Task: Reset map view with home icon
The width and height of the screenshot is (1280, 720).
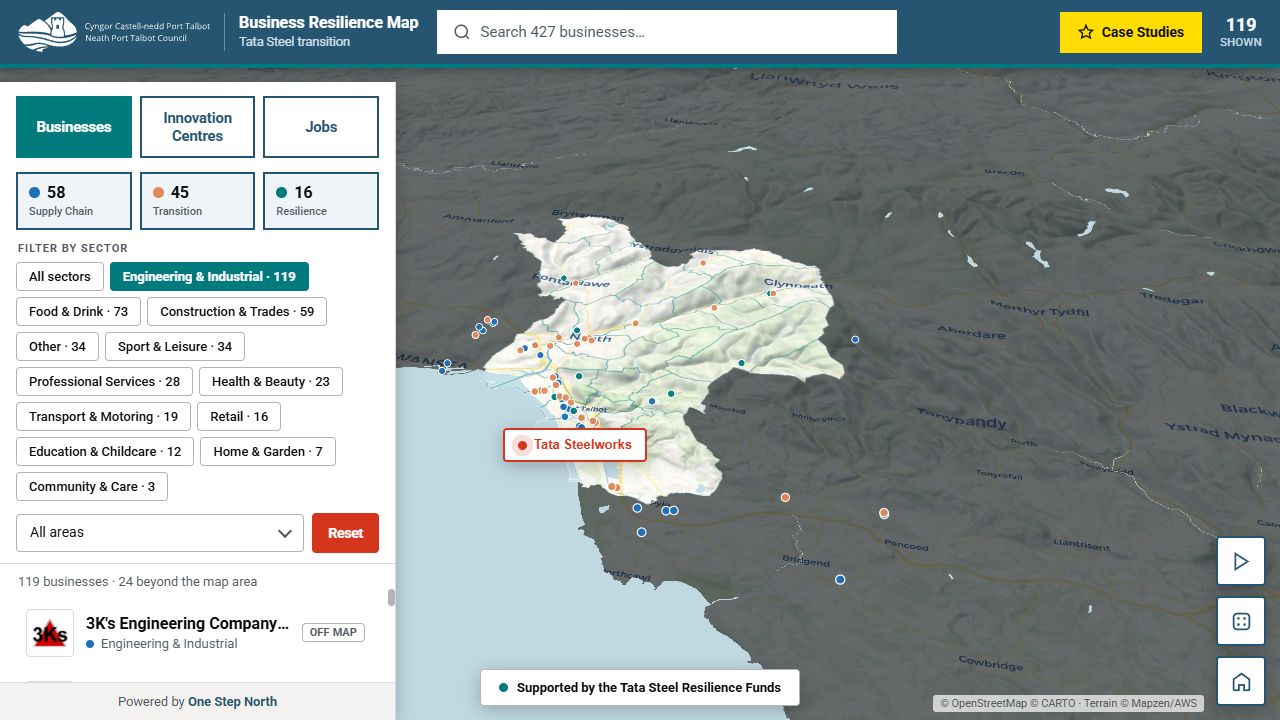Action: click(x=1241, y=682)
